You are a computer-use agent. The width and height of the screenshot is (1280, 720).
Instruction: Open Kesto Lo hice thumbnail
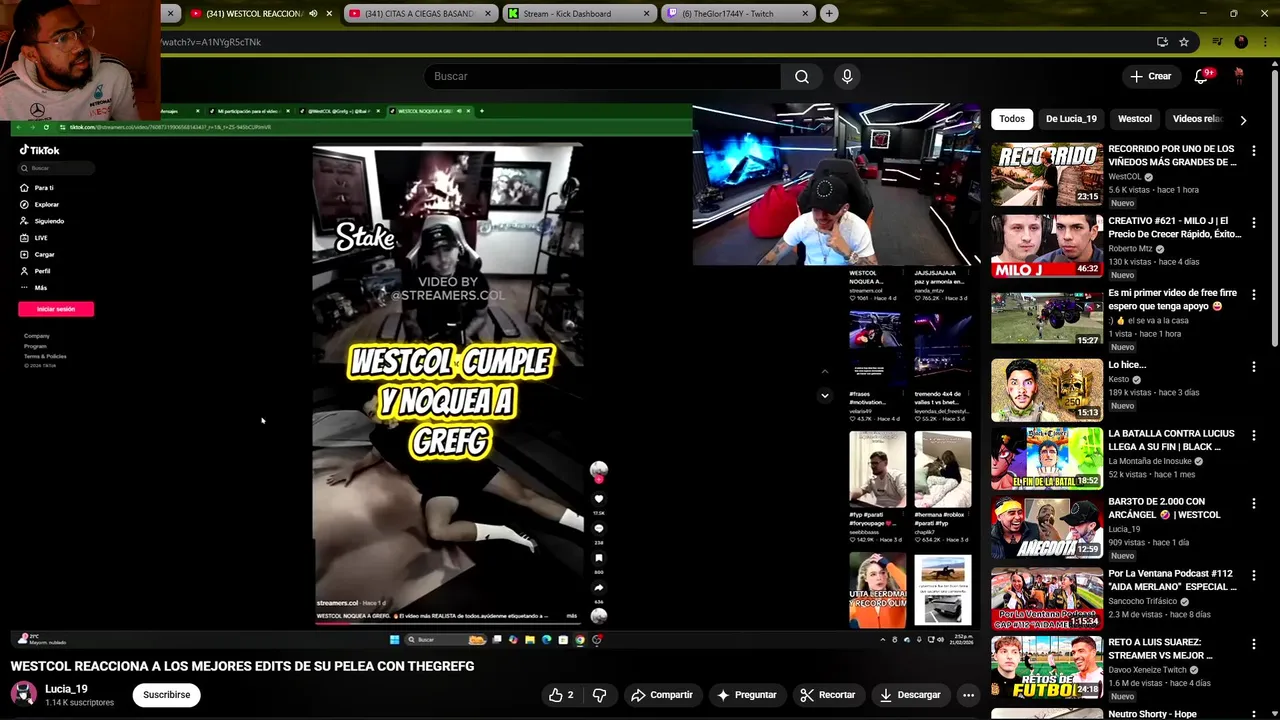coord(1047,390)
